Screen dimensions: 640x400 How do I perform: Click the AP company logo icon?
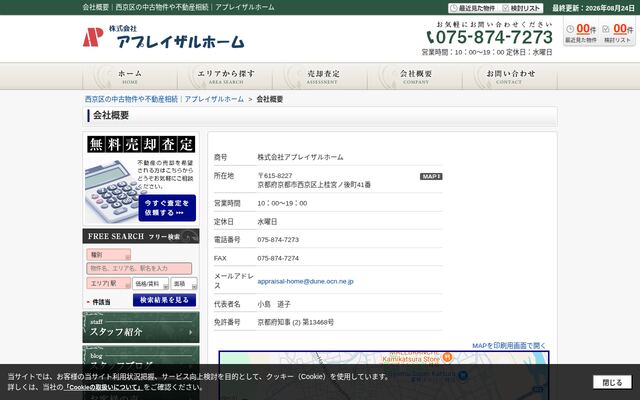click(x=93, y=37)
